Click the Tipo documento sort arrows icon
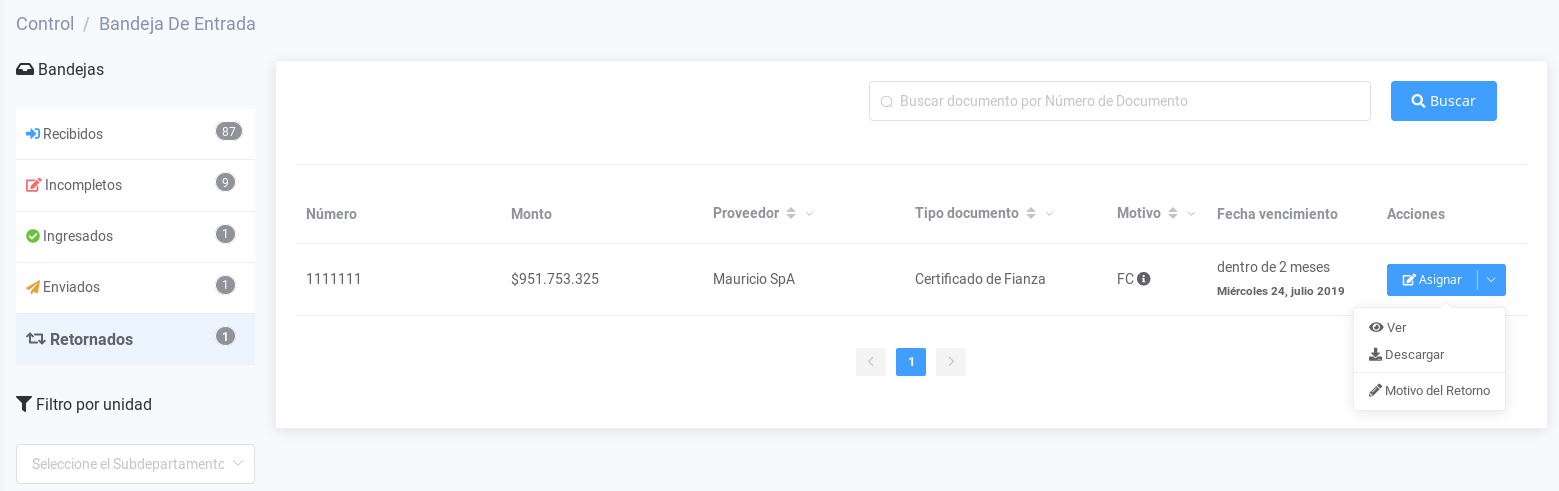 point(1030,213)
